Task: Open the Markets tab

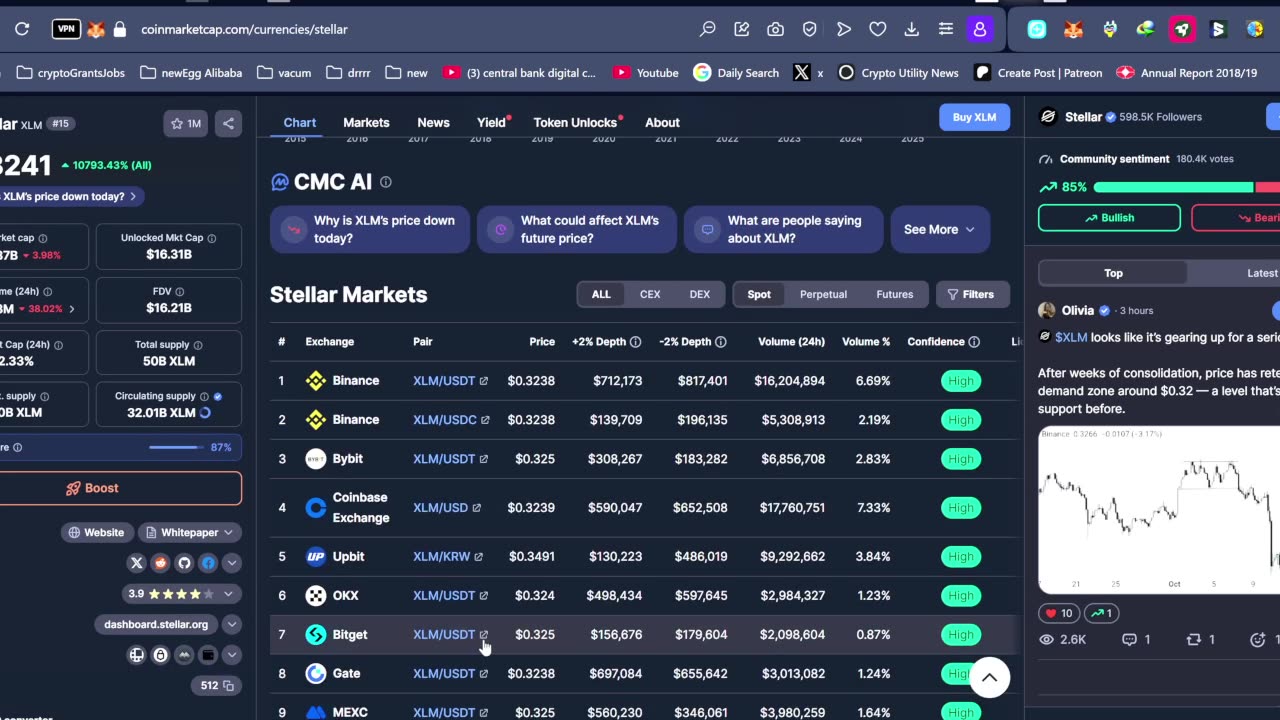Action: tap(366, 122)
